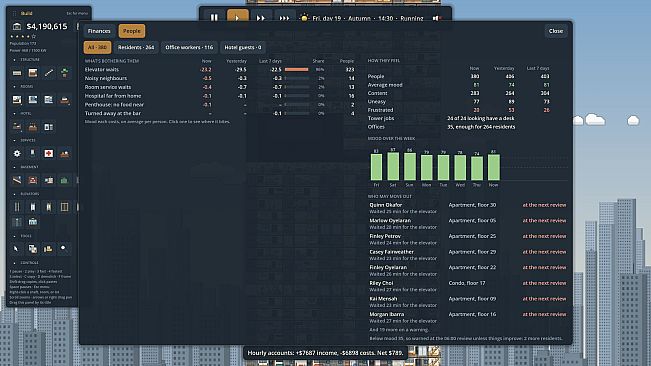Open Turned away at the bar row
Image resolution: width=651 pixels, height=366 pixels.
point(219,113)
